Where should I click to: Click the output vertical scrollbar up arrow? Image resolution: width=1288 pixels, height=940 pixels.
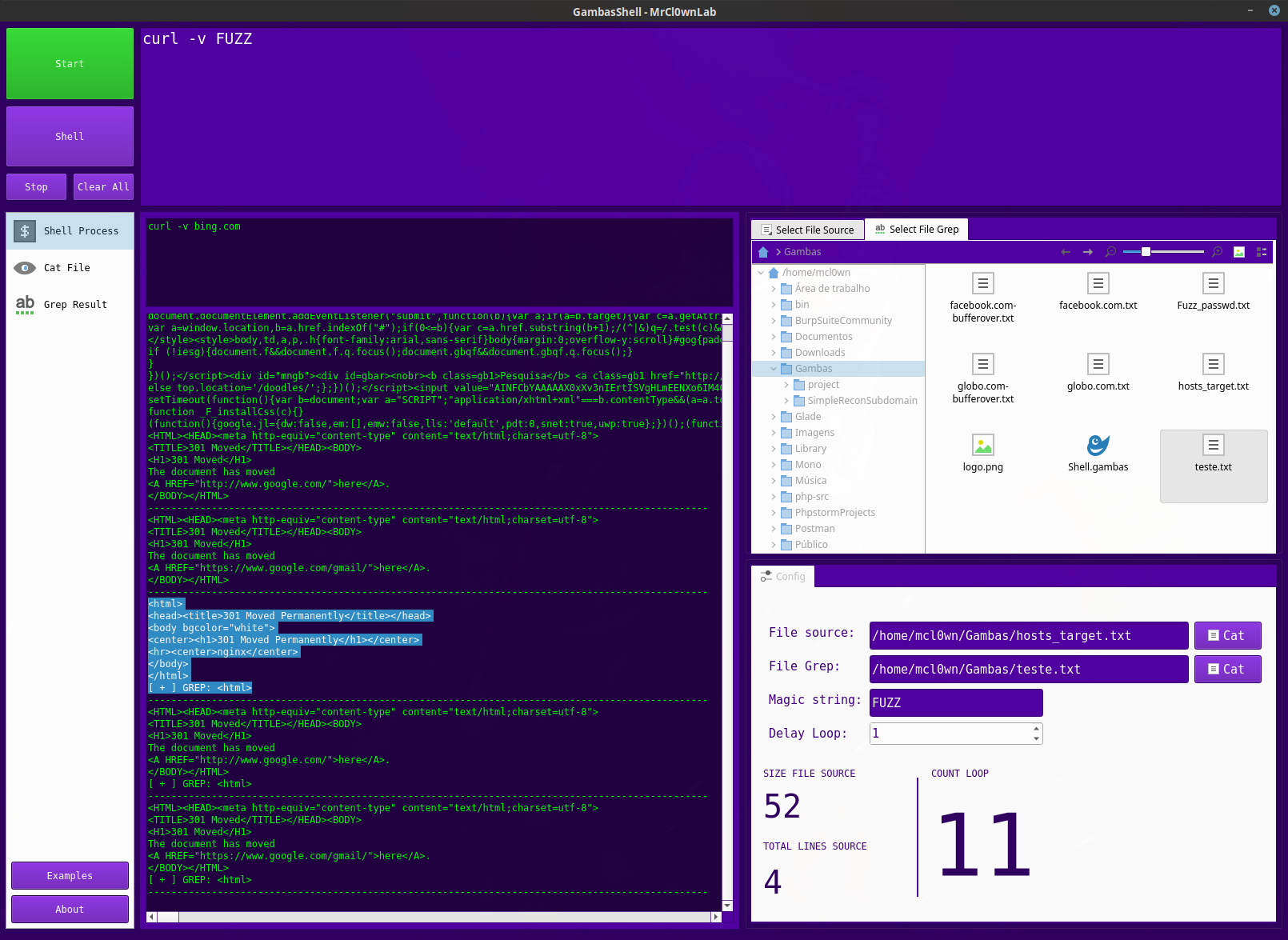[x=727, y=318]
